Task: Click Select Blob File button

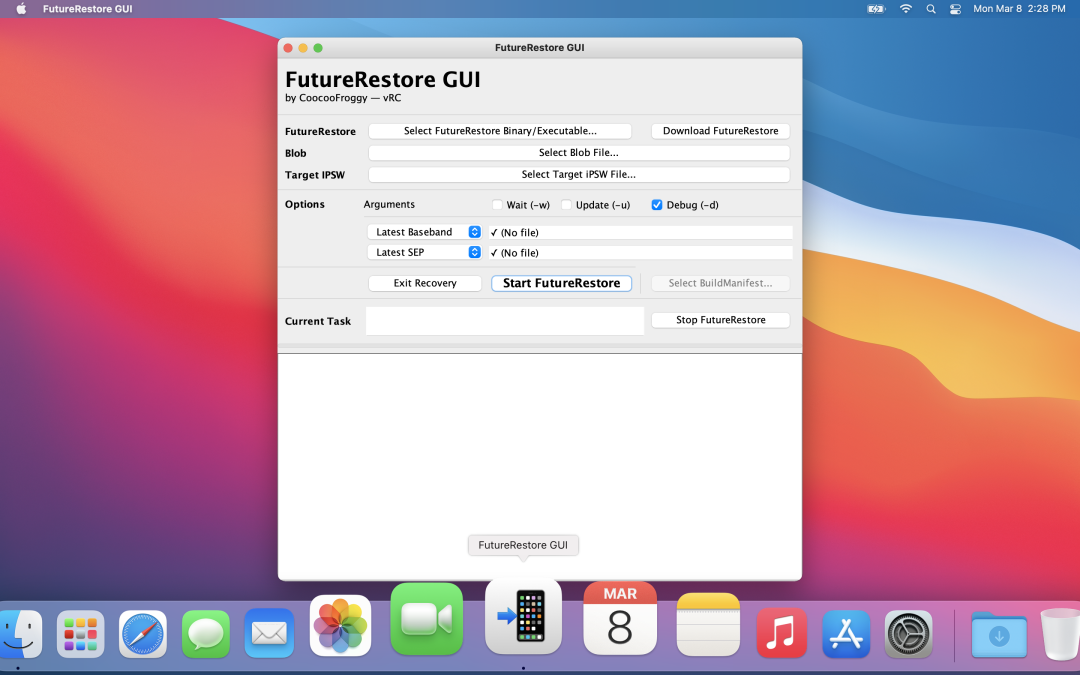Action: point(579,153)
